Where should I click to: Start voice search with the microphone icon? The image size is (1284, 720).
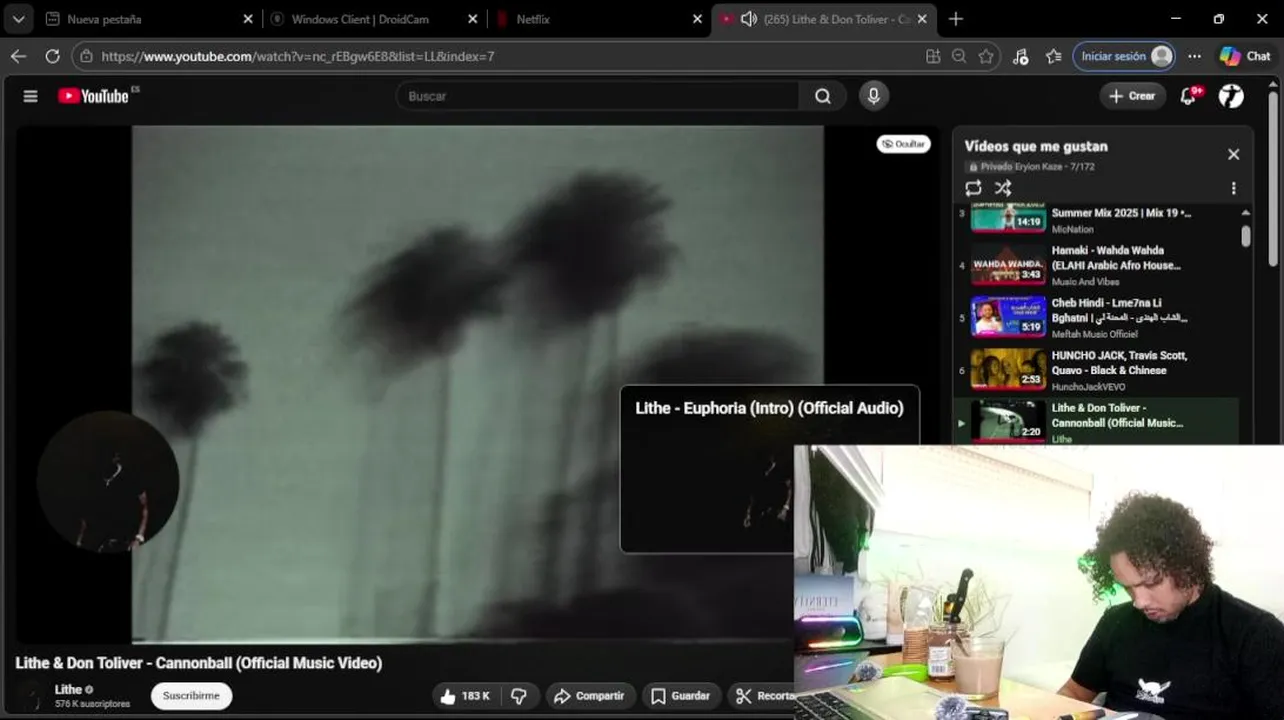tap(873, 96)
